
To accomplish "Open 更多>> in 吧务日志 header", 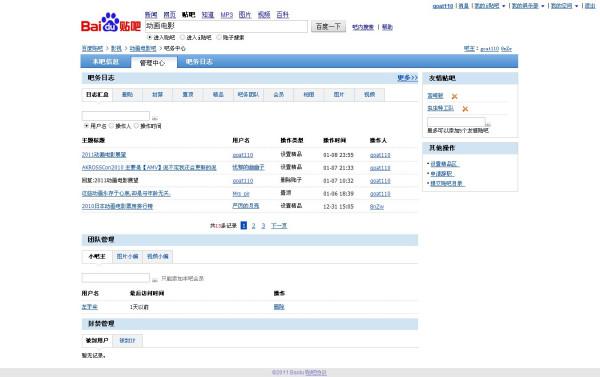I will point(407,78).
